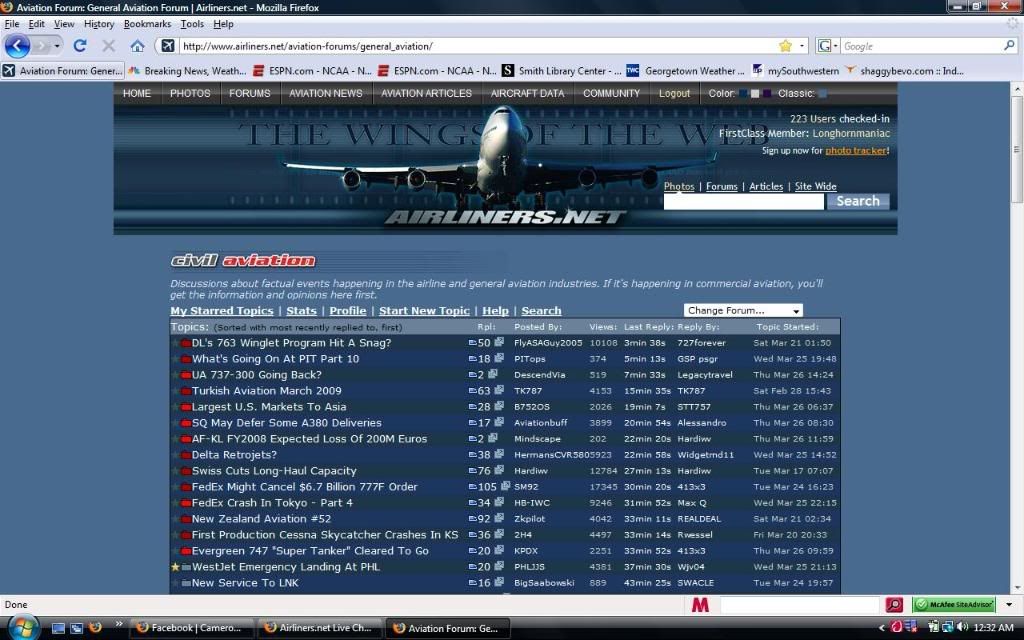Click the red McAfee search magnifier icon
The width and height of the screenshot is (1024, 640).
point(894,605)
